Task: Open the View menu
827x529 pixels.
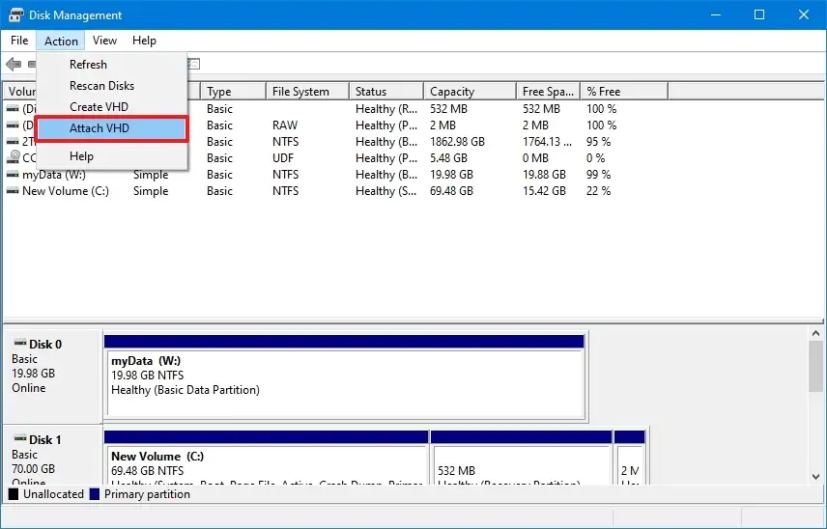Action: (105, 41)
